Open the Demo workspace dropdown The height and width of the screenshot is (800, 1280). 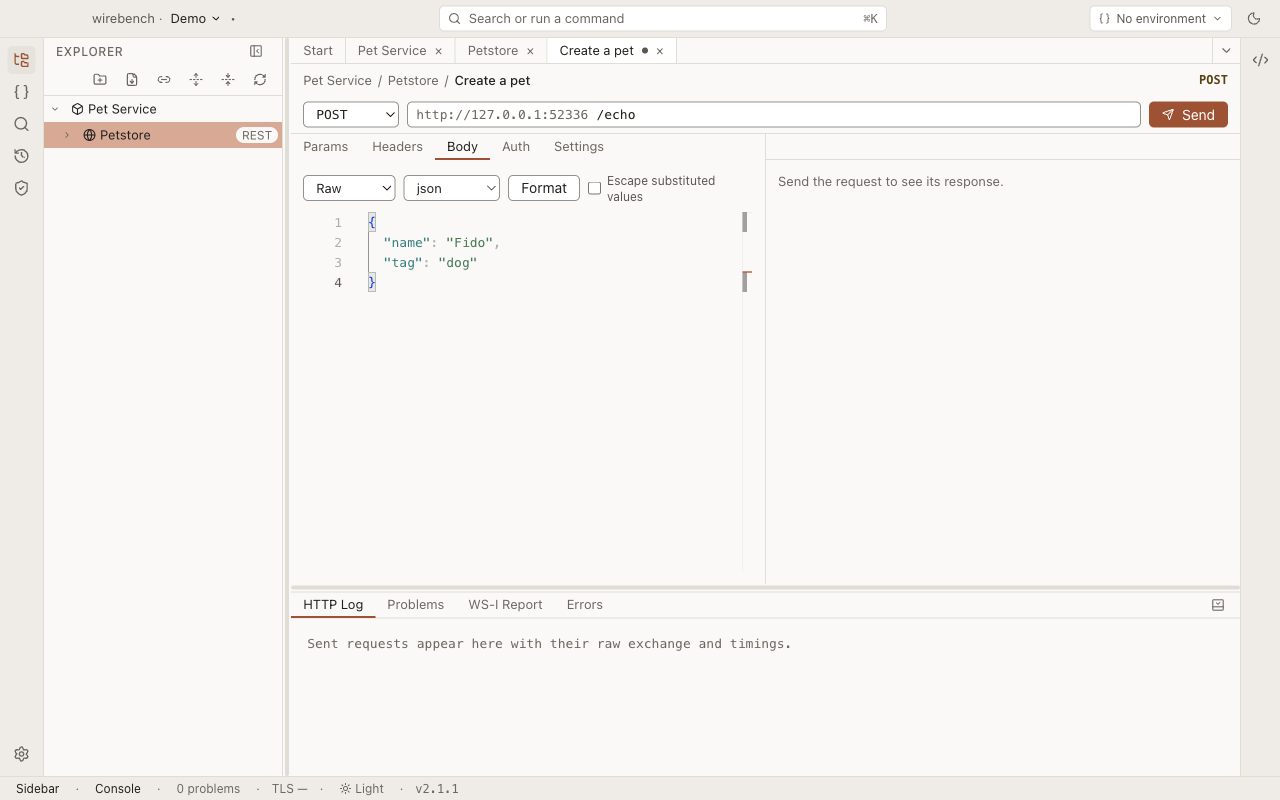tap(196, 18)
